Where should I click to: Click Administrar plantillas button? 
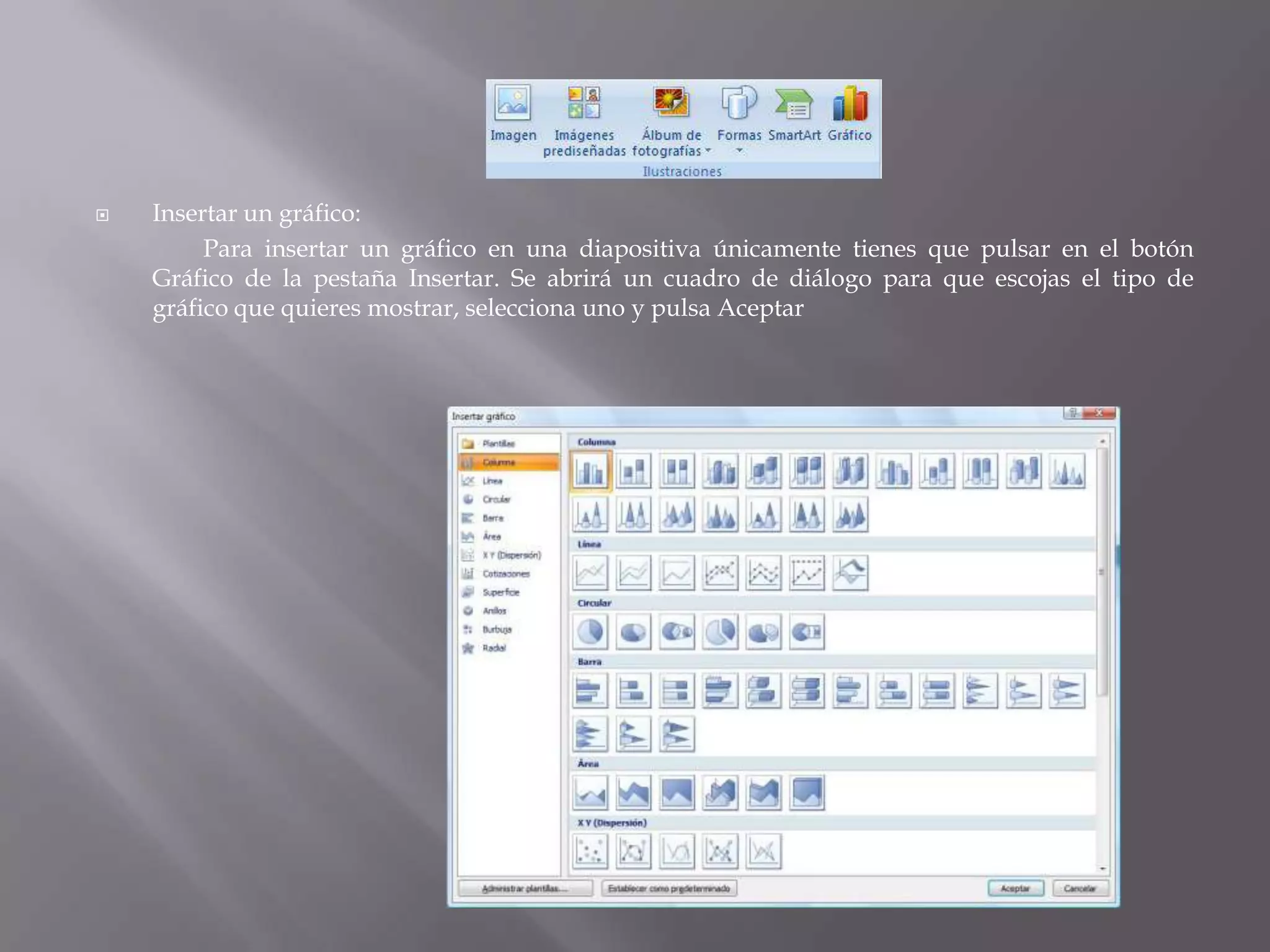click(x=525, y=888)
